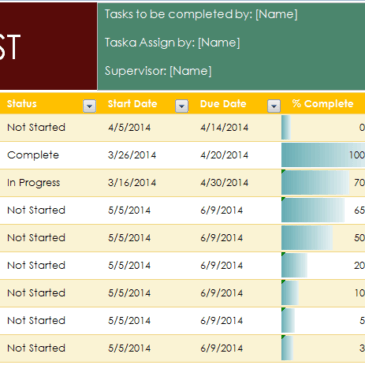Click the dark red title banner cell
The image size is (365, 365).
click(x=48, y=46)
